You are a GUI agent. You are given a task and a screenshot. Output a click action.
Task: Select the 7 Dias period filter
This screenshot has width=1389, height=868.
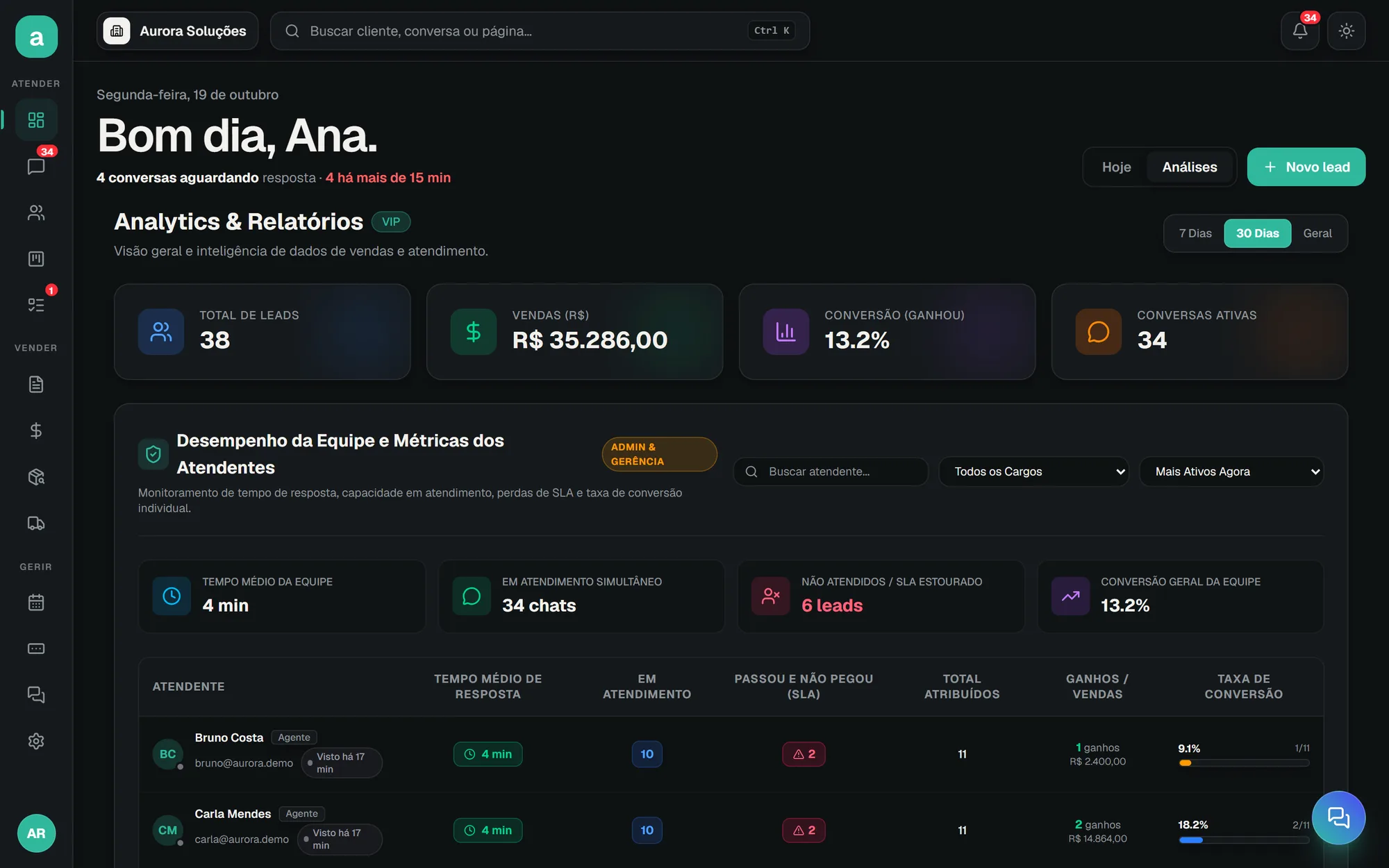(1195, 233)
